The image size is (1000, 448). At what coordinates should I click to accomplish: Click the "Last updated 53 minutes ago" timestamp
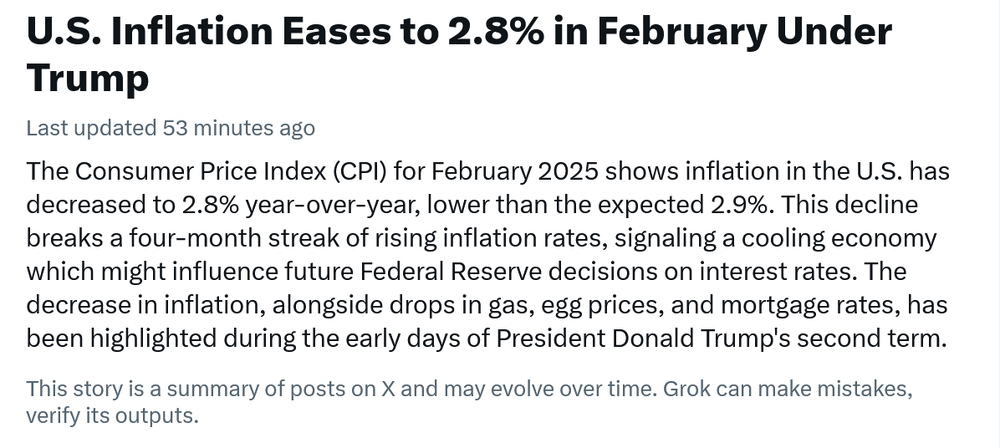(x=170, y=128)
